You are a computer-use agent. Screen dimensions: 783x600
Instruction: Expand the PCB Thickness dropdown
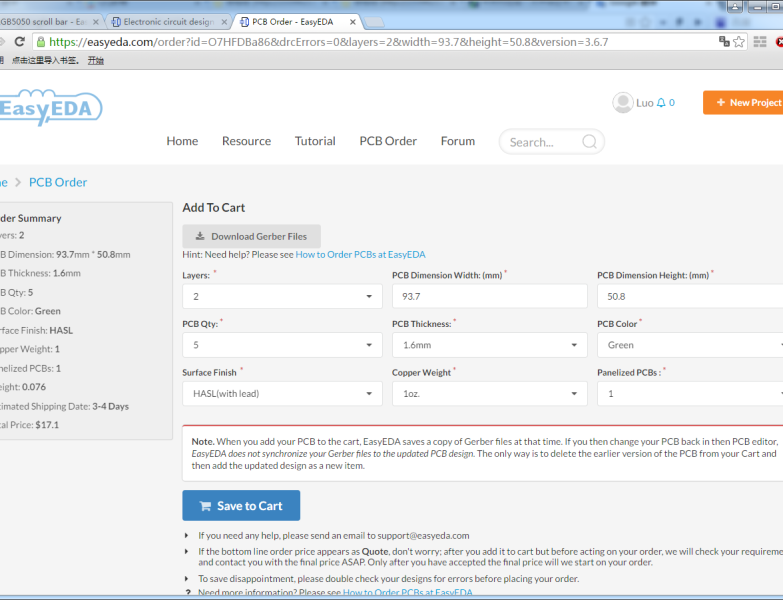(x=489, y=345)
